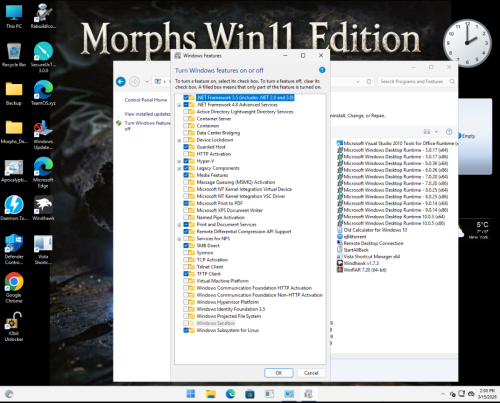The image size is (500, 403).
Task: Open address bar history dropdown
Action: pos(358,81)
